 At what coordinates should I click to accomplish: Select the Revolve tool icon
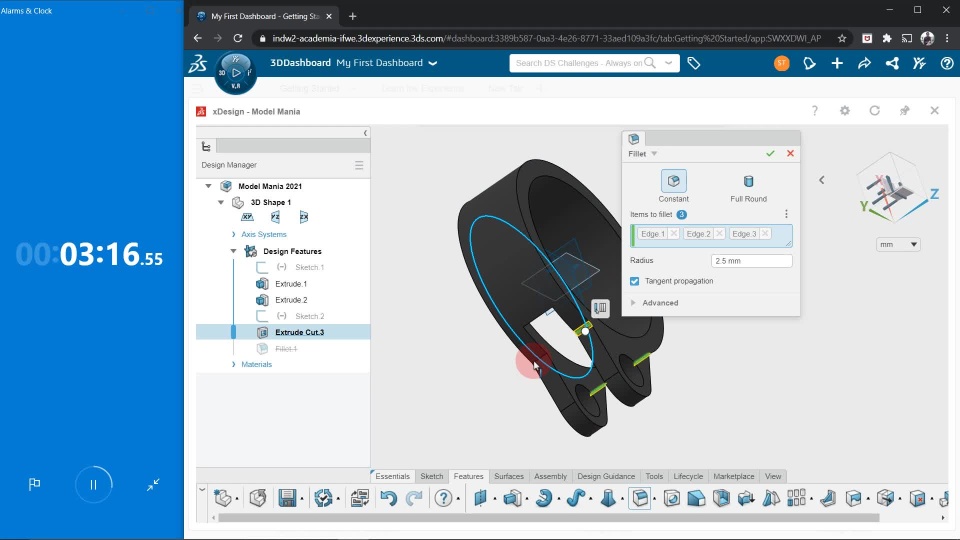(544, 498)
